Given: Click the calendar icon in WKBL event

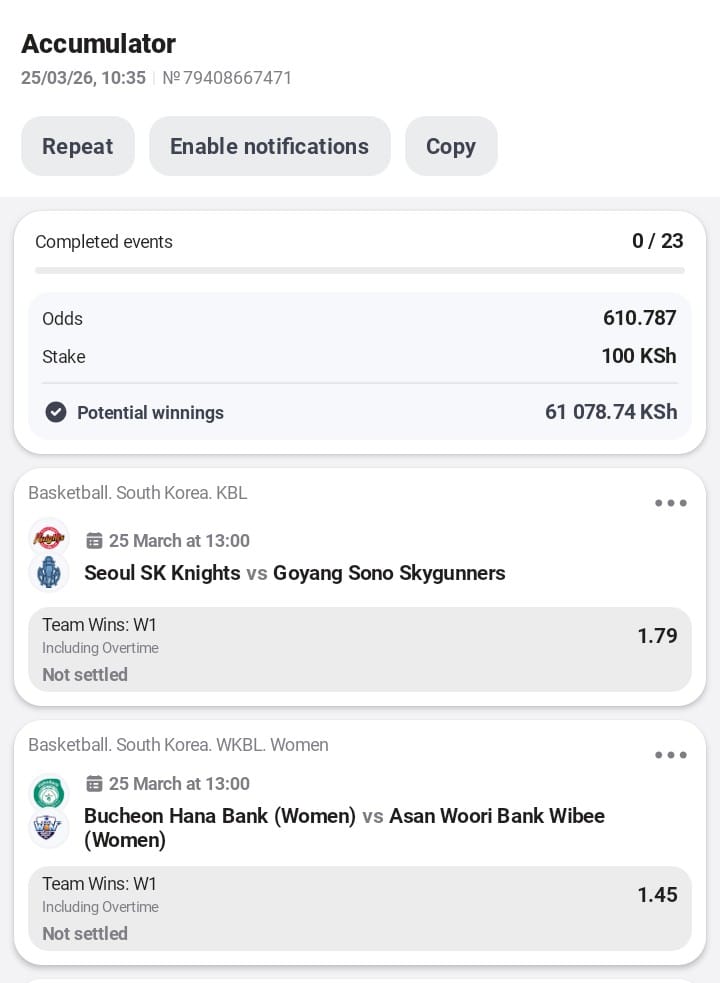Looking at the screenshot, I should 94,784.
